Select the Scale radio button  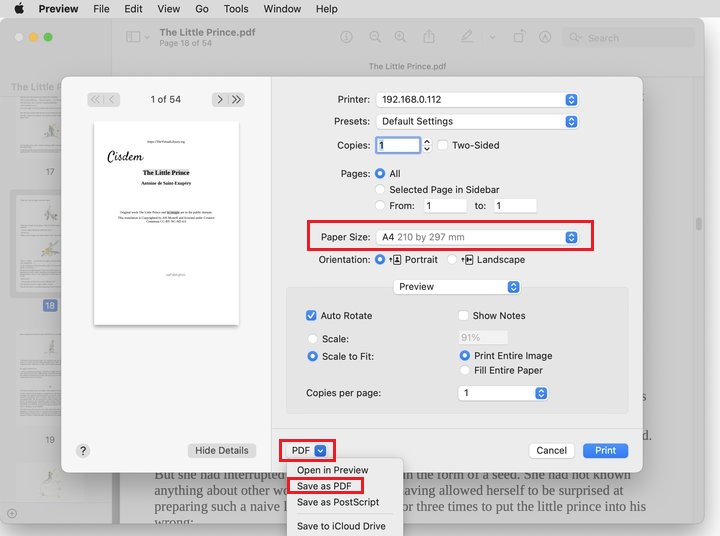point(312,339)
